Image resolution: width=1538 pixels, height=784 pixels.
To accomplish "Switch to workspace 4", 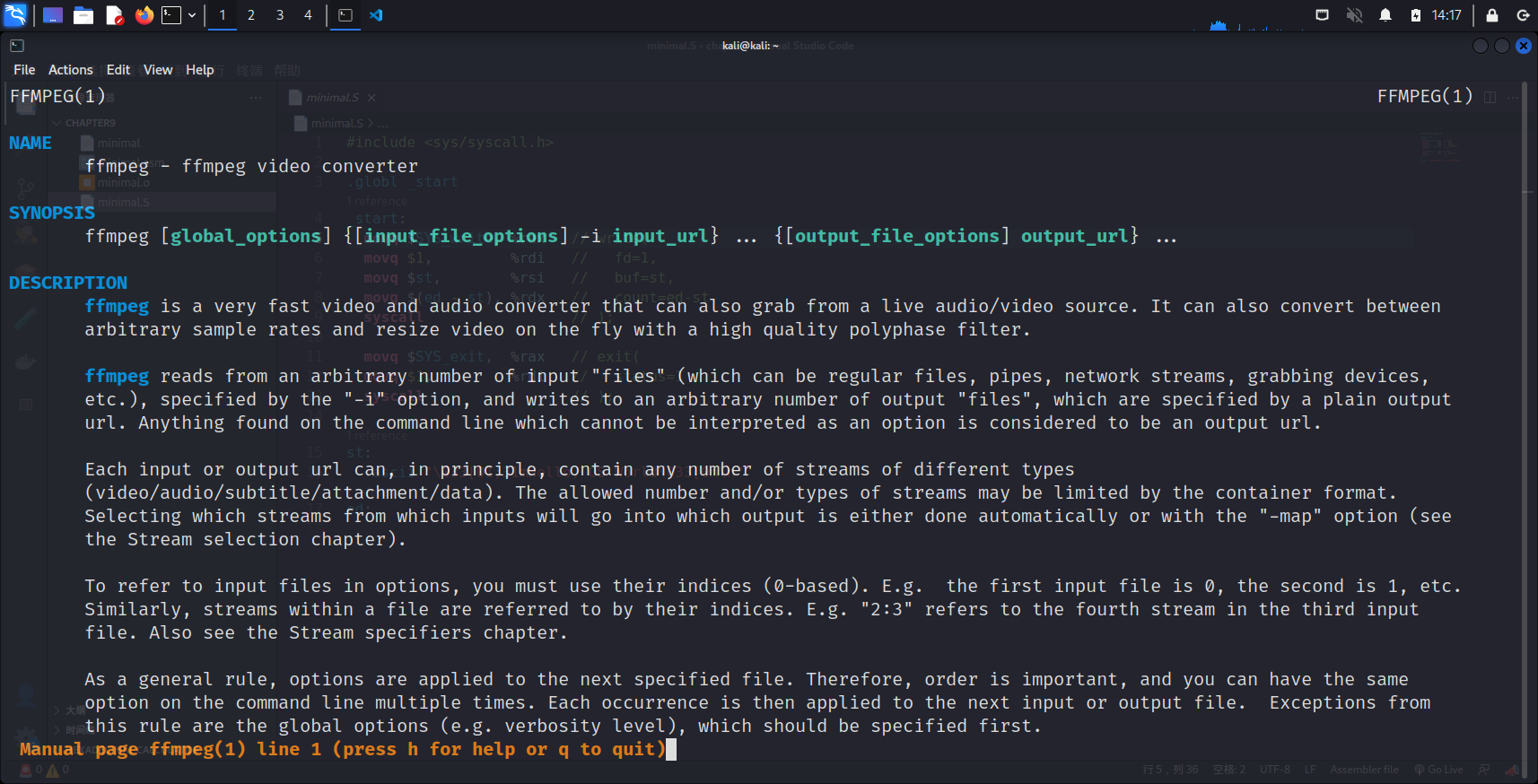I will click(x=308, y=15).
